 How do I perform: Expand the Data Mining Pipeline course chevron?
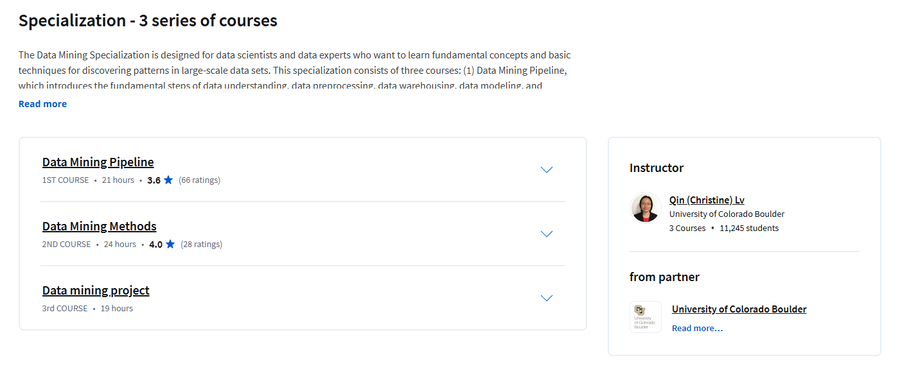pyautogui.click(x=546, y=170)
